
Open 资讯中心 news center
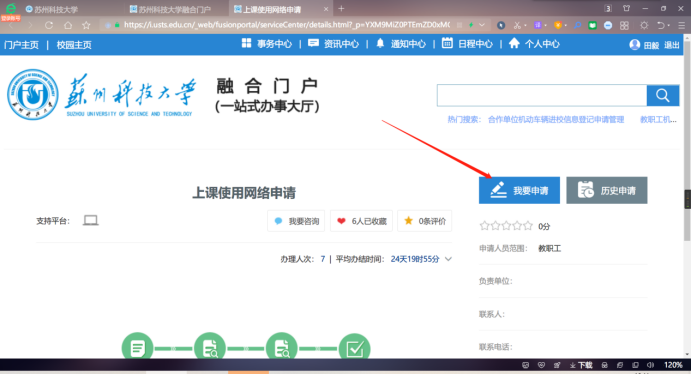(x=333, y=44)
